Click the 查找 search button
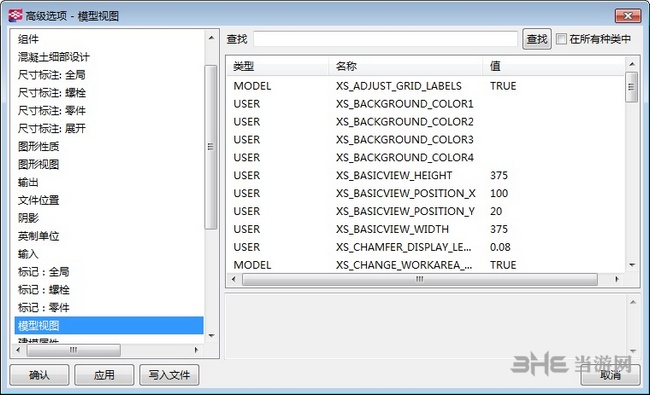The image size is (650, 395). [x=536, y=39]
